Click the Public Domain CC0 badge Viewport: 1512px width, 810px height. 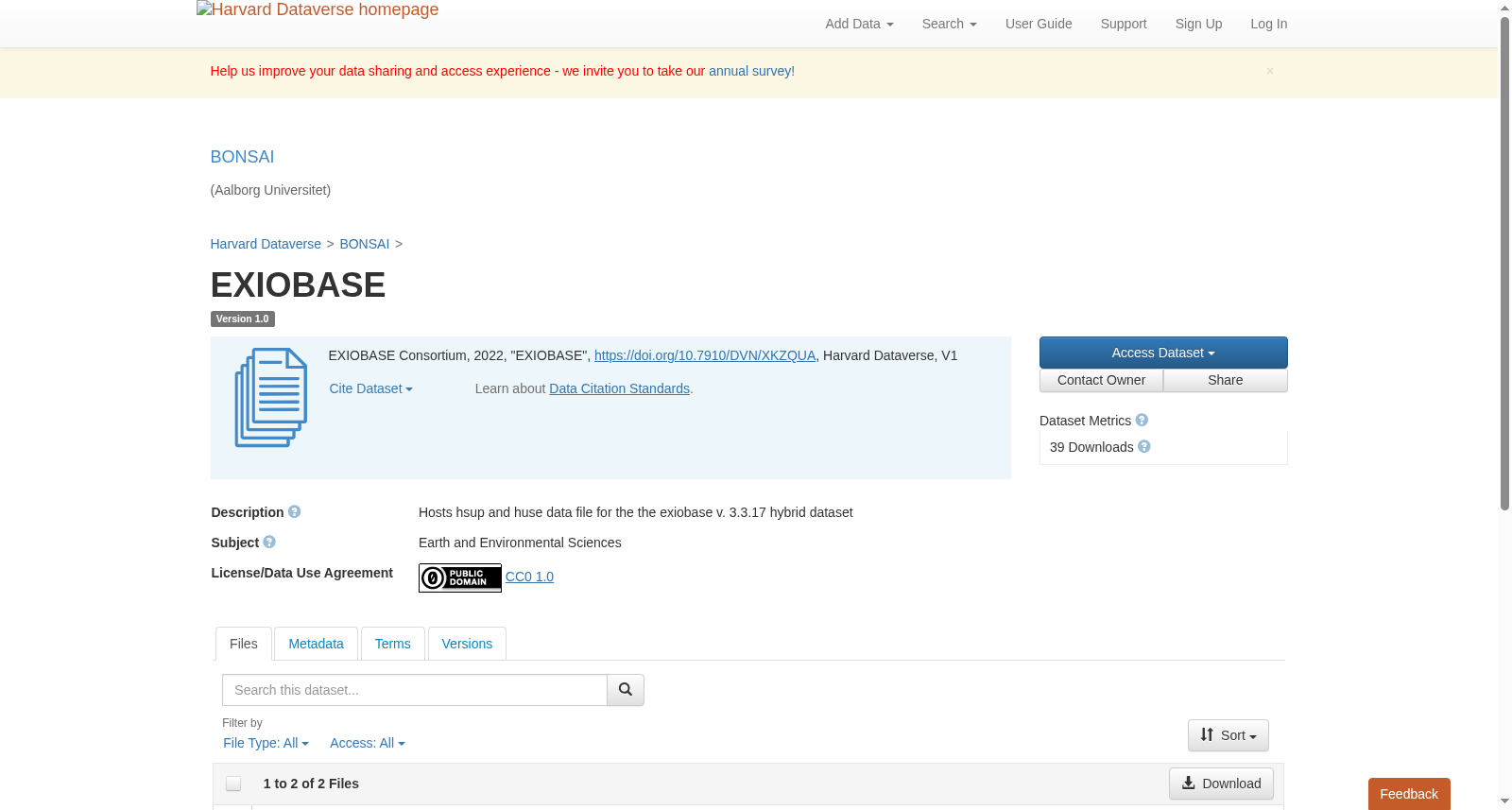[x=460, y=577]
